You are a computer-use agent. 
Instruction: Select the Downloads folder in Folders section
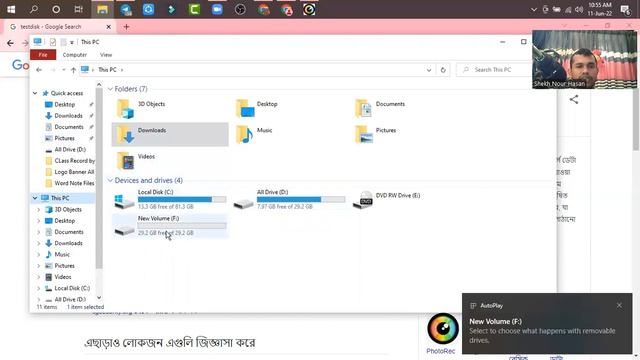(x=170, y=134)
